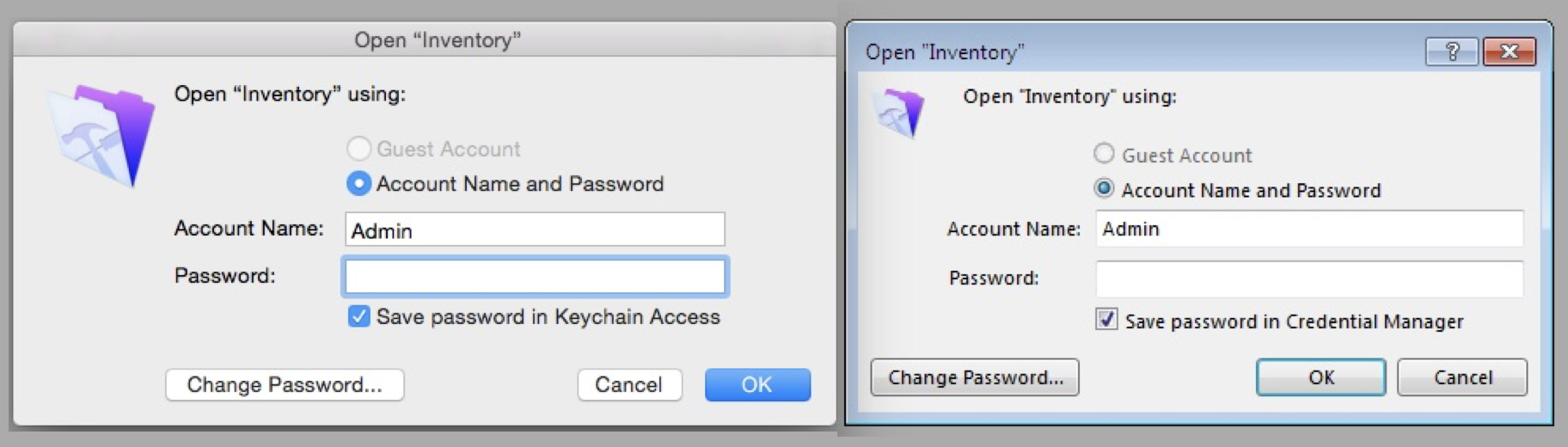
Task: Click the Windows Account Name field
Action: click(x=1309, y=229)
